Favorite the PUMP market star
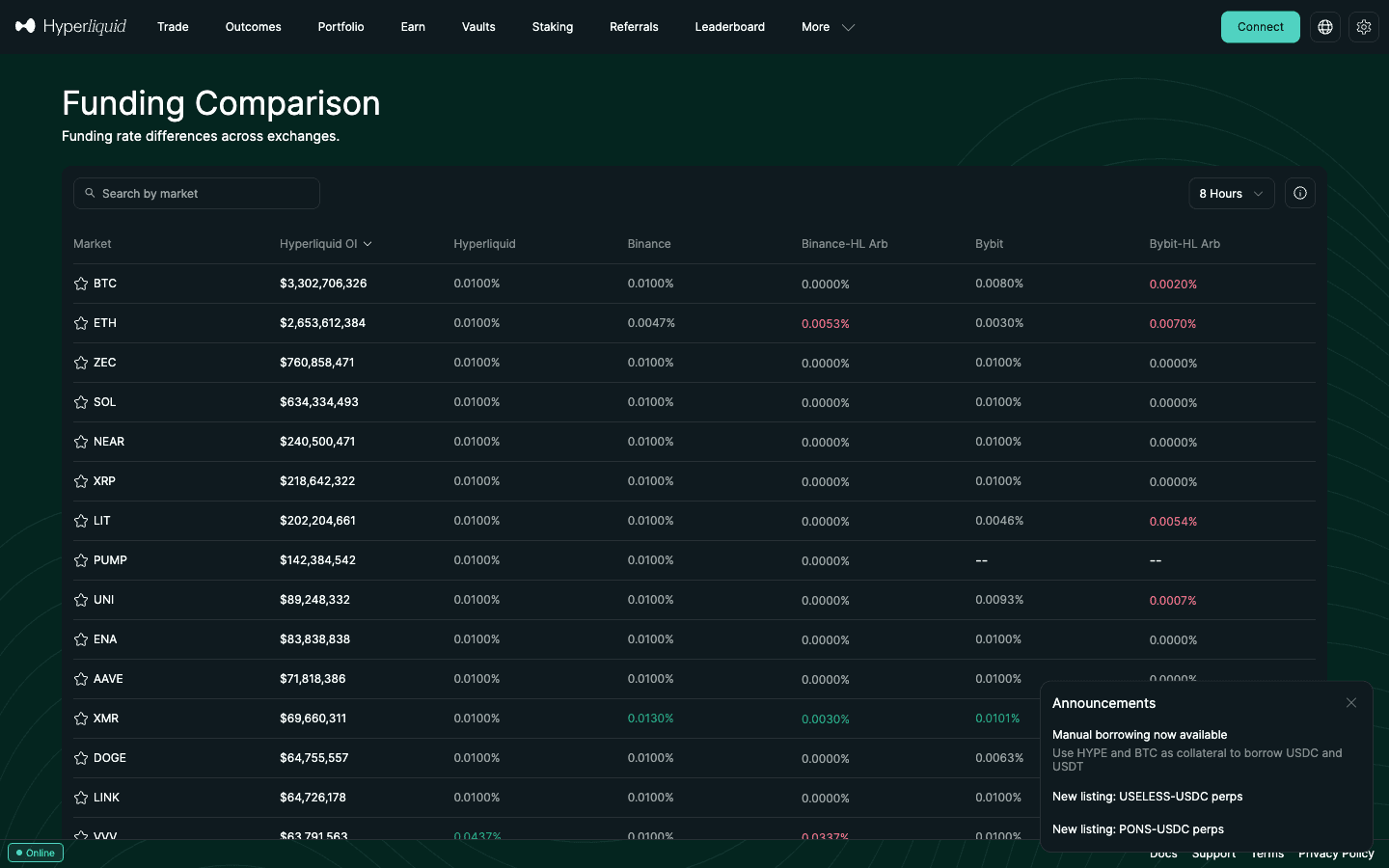Image resolution: width=1389 pixels, height=868 pixels. 81,560
